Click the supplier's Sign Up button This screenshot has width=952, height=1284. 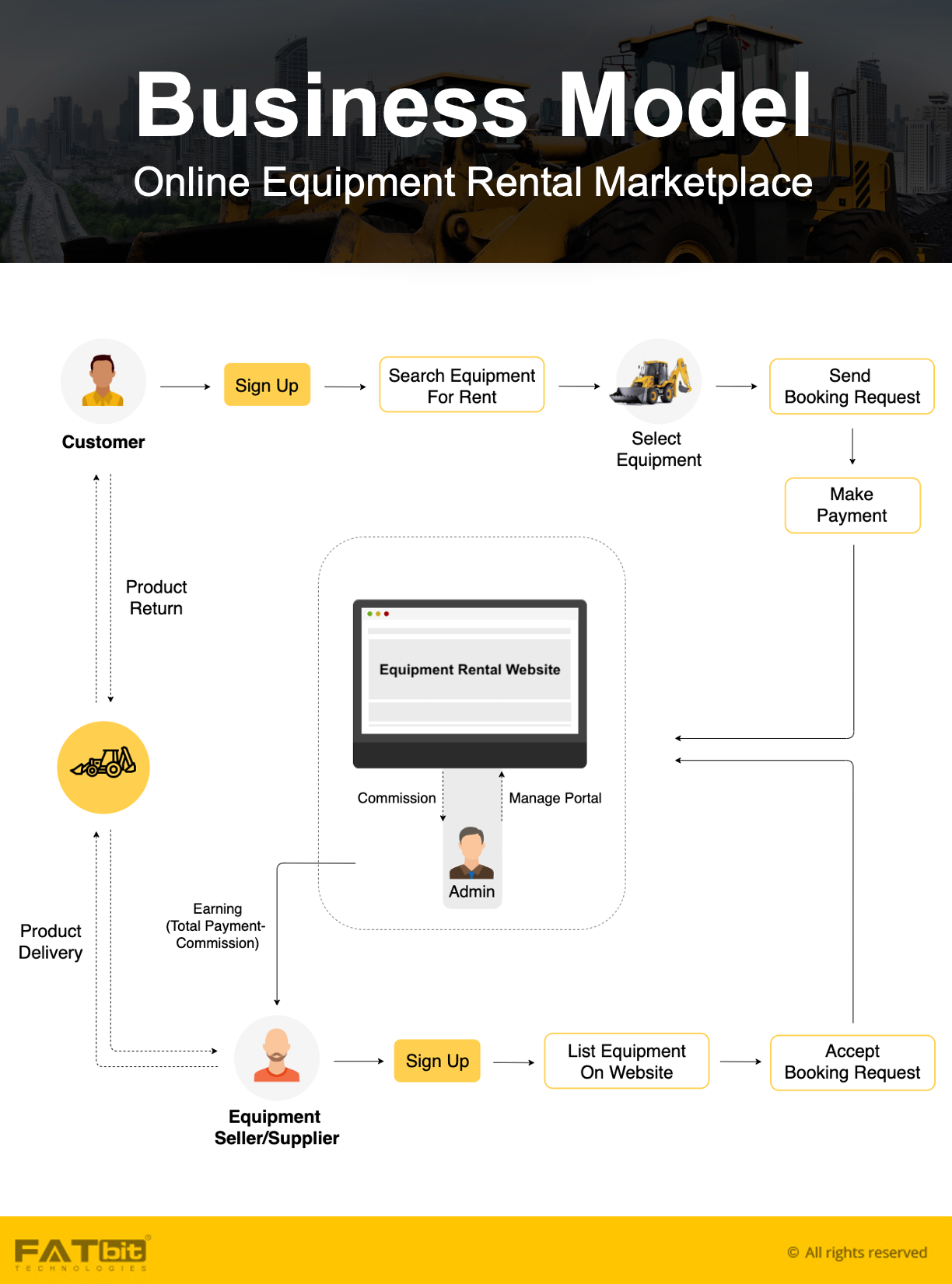437,1061
